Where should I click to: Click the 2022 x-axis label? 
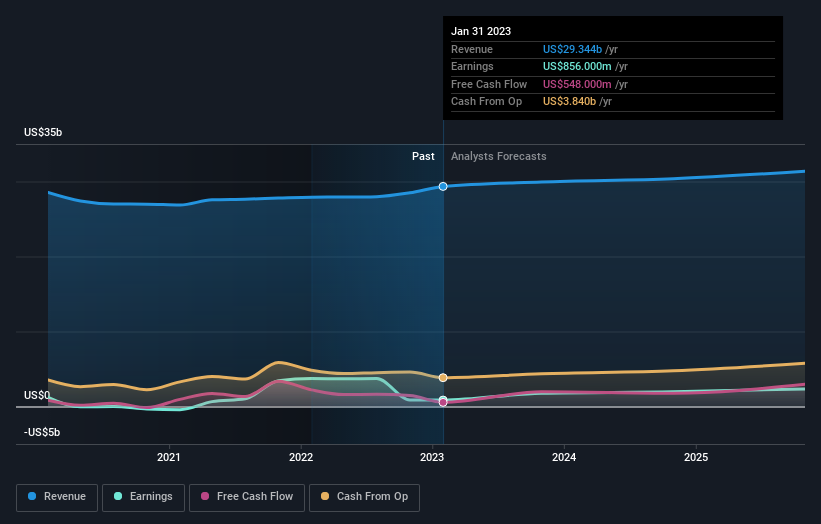coord(301,458)
